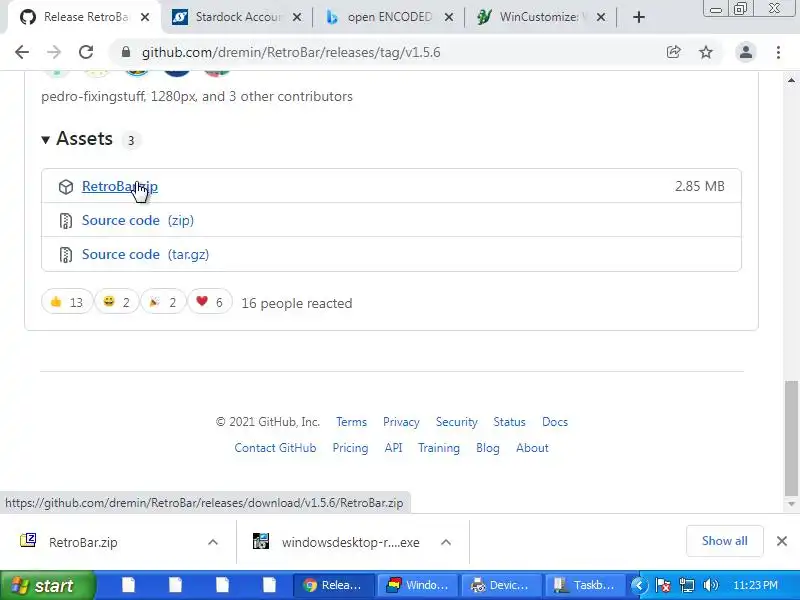
Task: Toggle the smiley reaction
Action: pos(116,302)
